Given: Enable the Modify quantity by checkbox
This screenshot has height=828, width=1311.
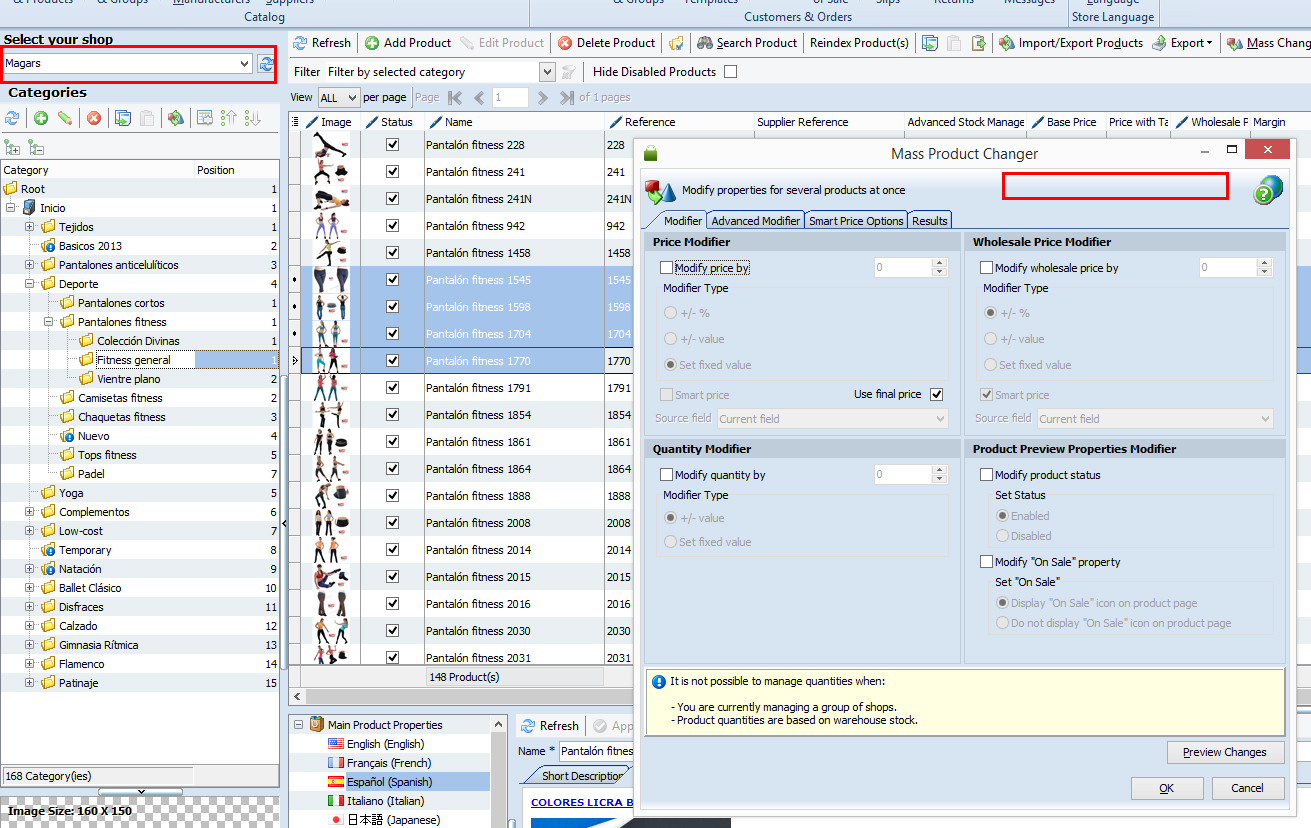Looking at the screenshot, I should tap(667, 475).
